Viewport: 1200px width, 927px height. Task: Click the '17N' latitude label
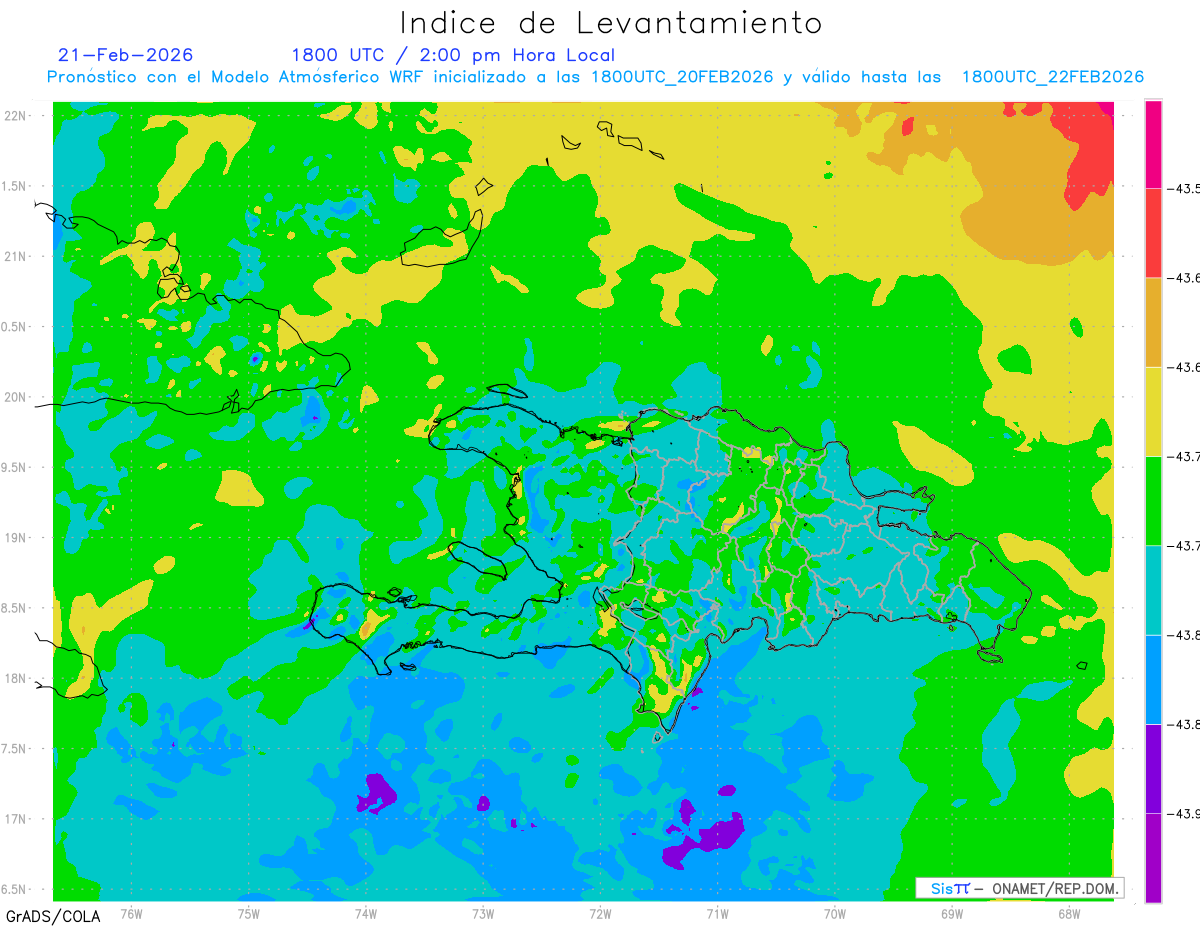coord(15,819)
